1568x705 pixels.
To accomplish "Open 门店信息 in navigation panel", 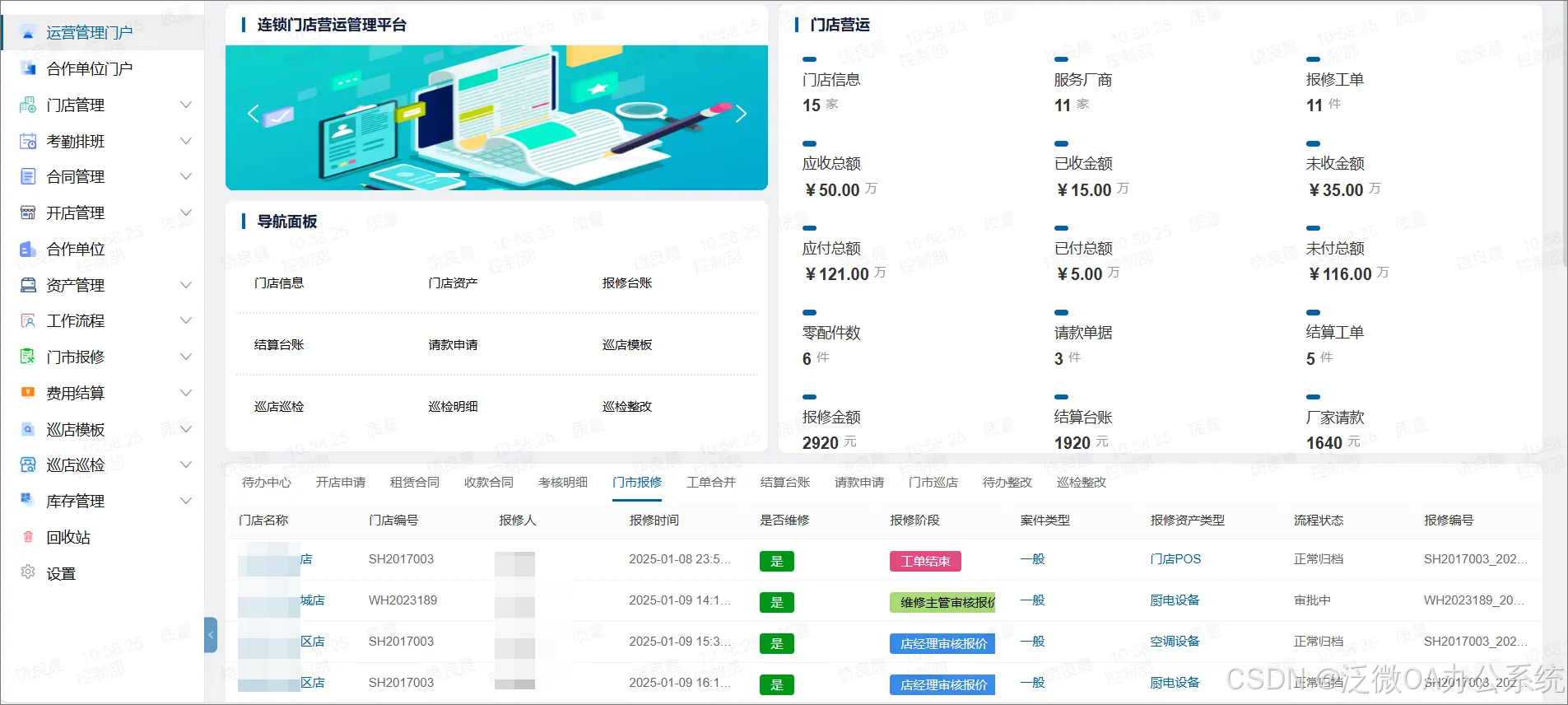I will point(279,283).
